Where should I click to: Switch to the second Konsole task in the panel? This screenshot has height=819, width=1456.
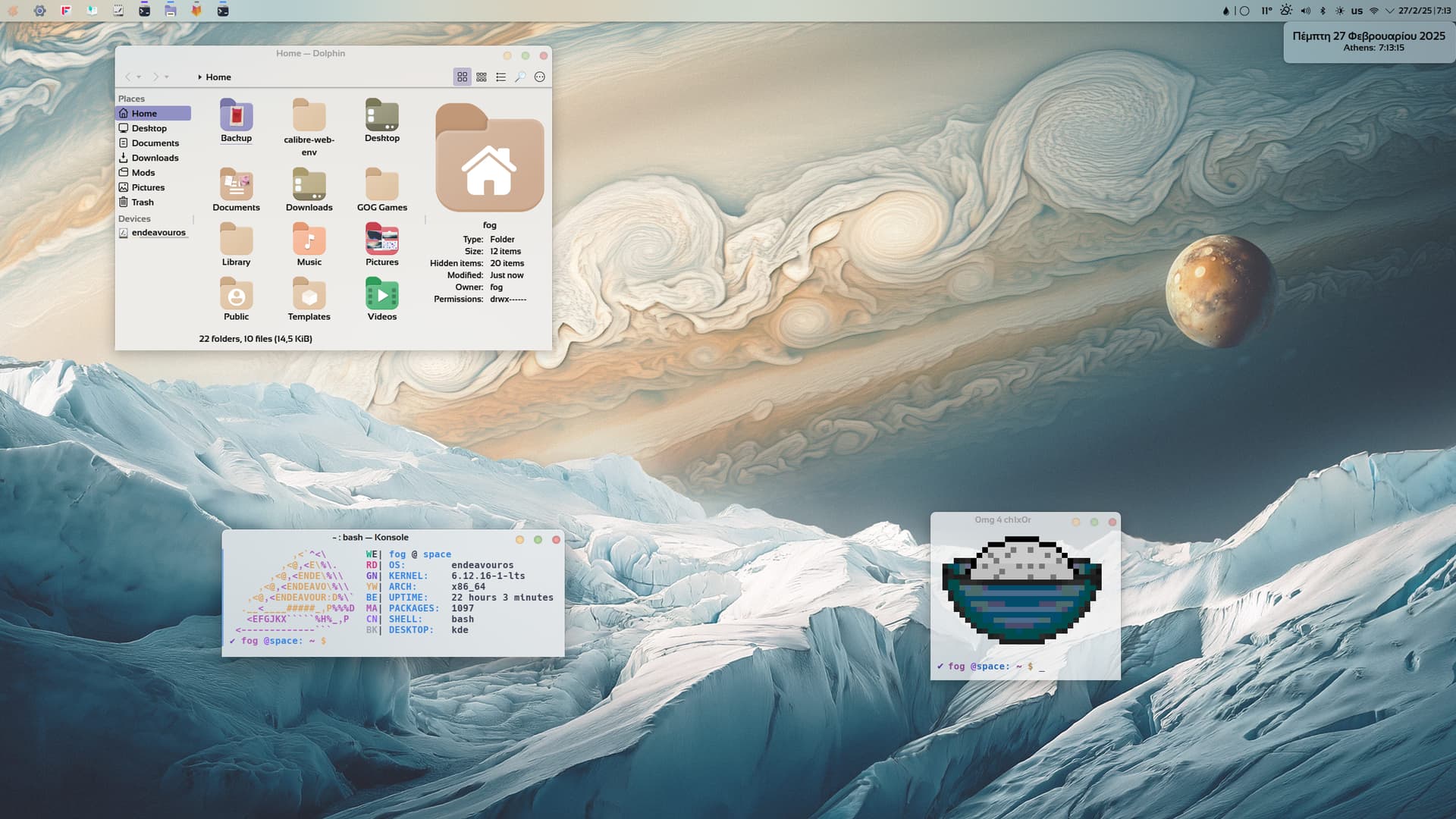click(x=223, y=11)
